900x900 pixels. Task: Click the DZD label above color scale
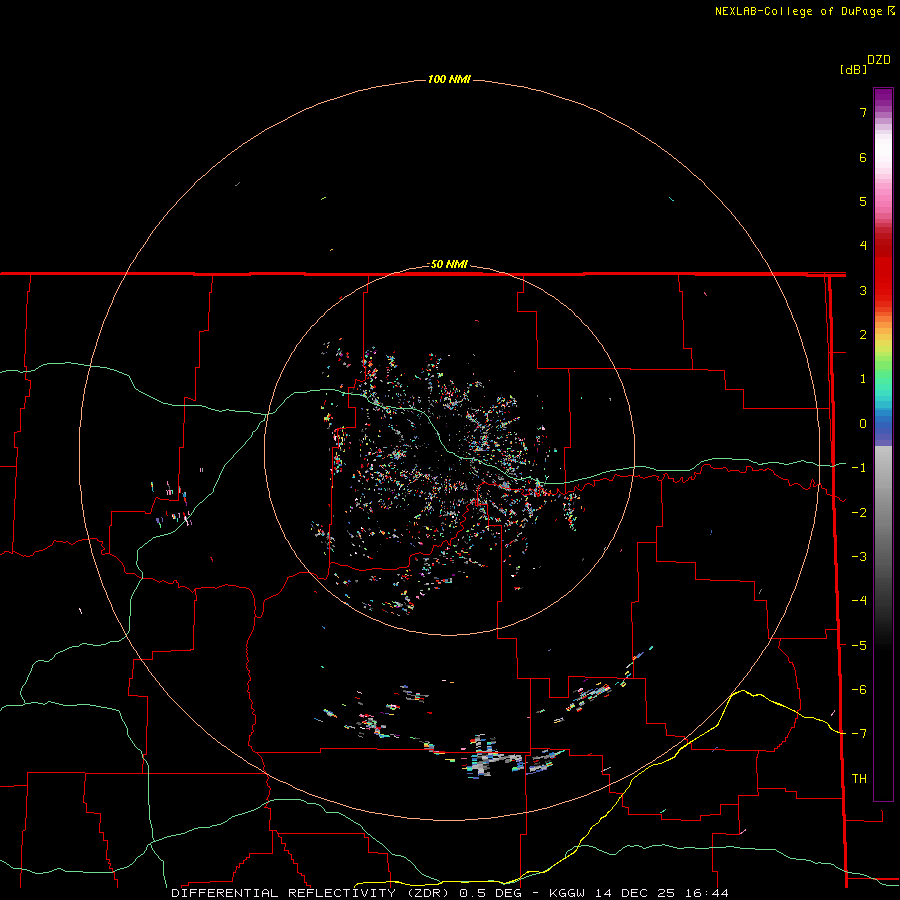point(878,60)
